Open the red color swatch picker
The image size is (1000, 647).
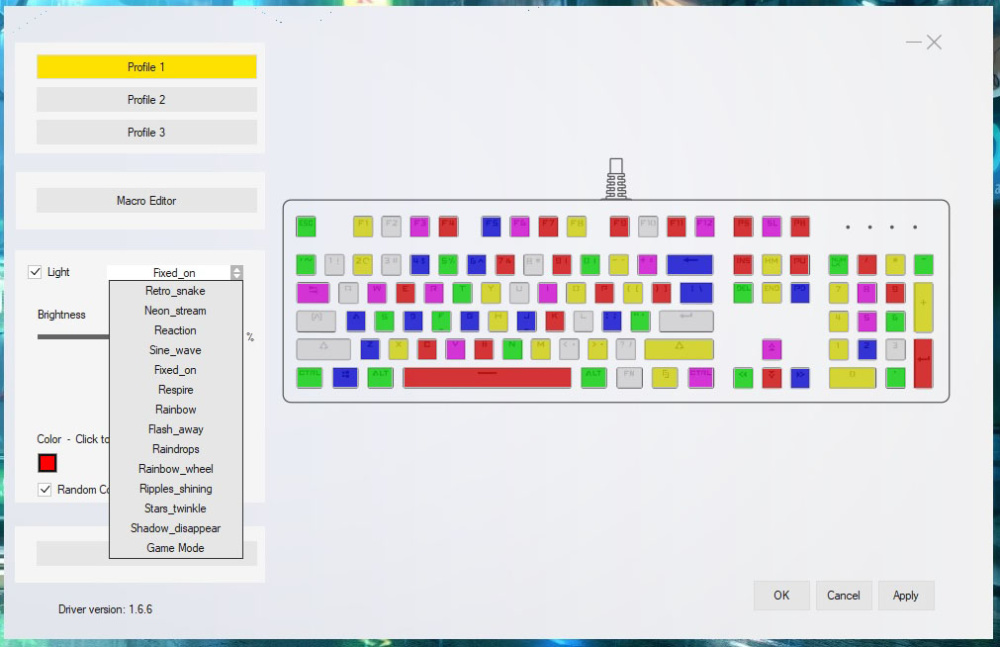[47, 463]
